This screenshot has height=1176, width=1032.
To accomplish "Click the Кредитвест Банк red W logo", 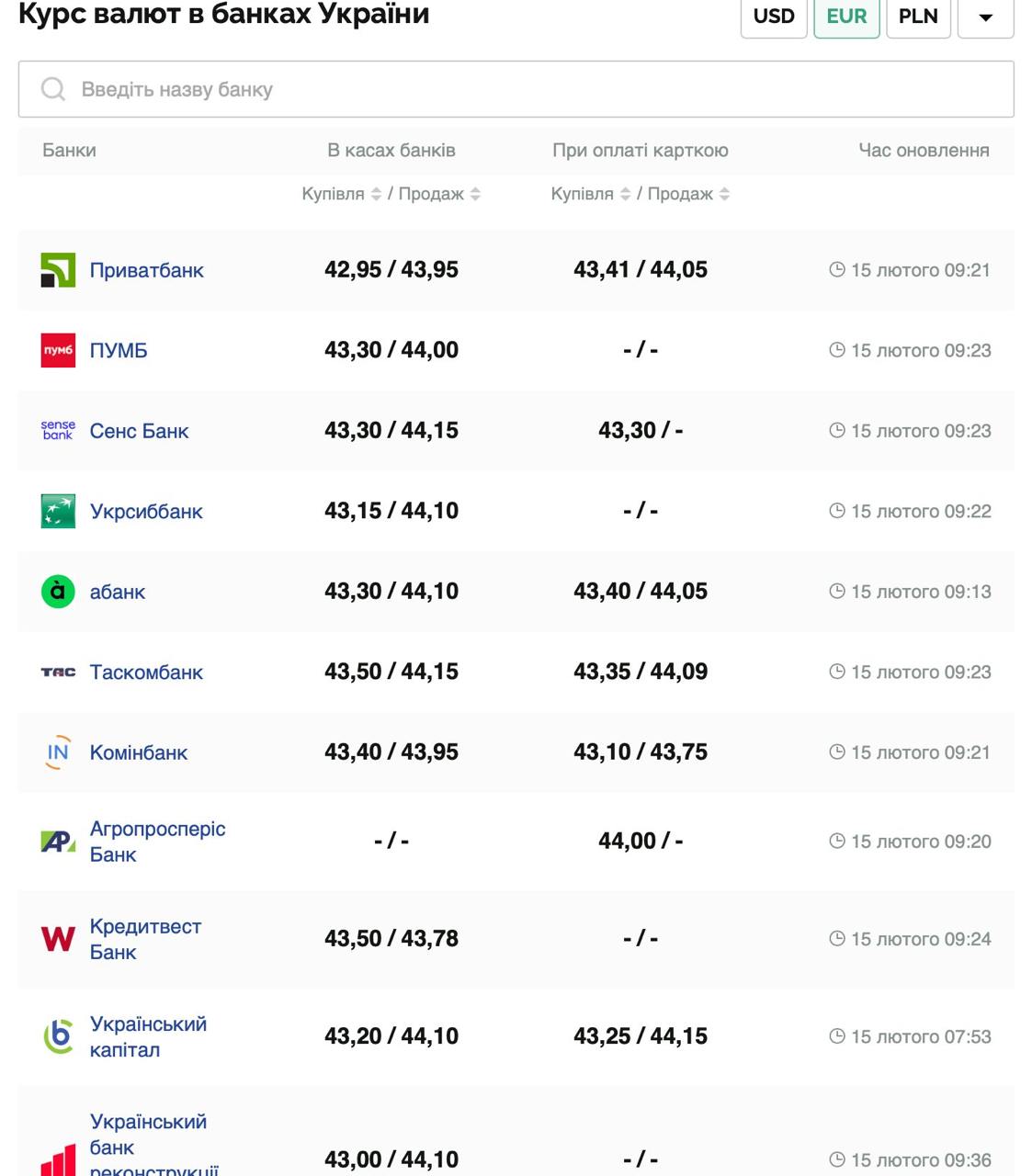I will click(58, 939).
